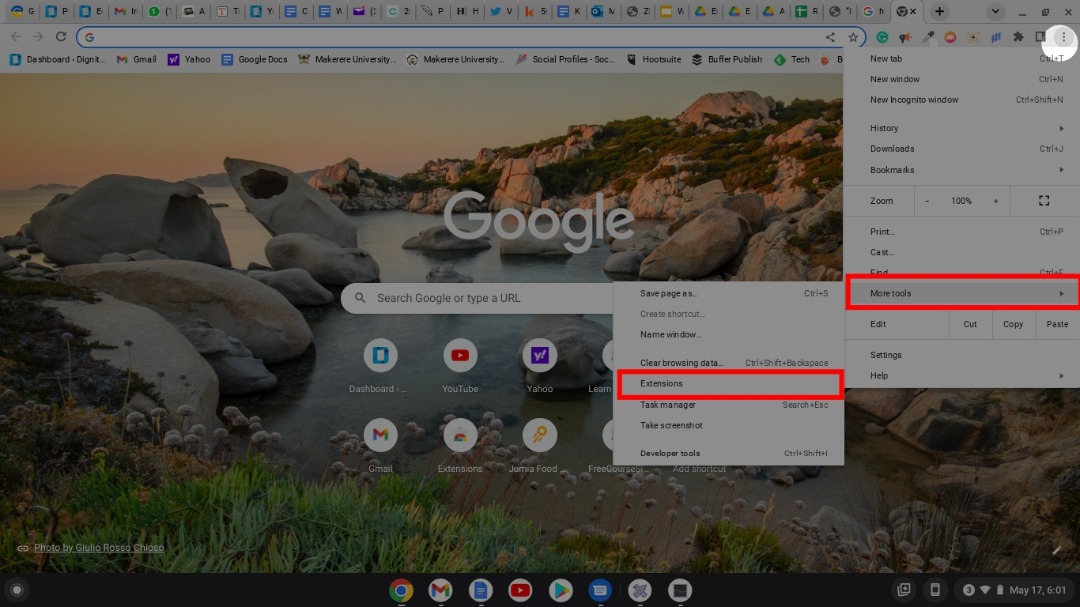
Task: Open the Google Docs bookmark
Action: pyautogui.click(x=254, y=59)
